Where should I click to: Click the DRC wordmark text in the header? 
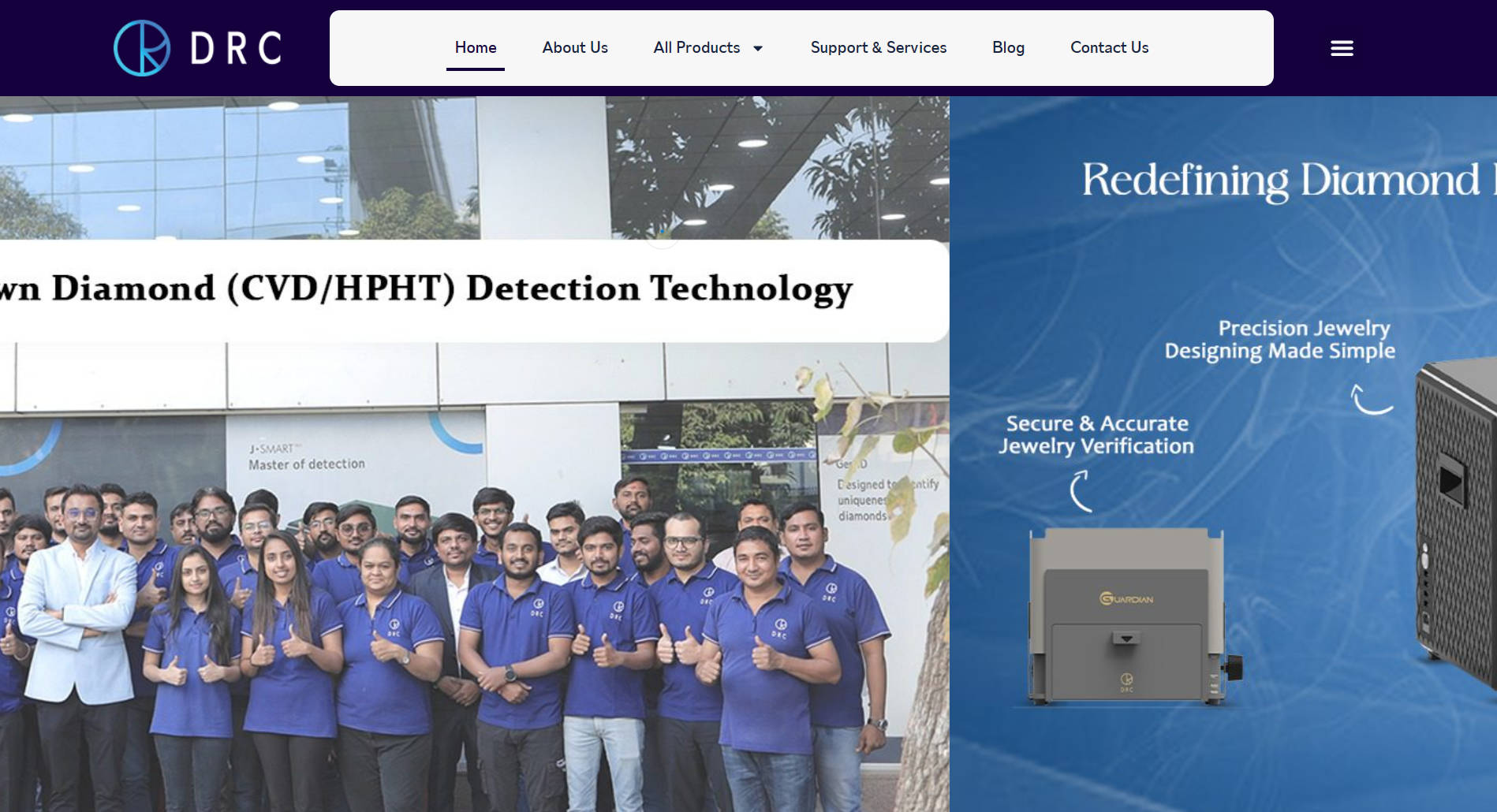pyautogui.click(x=236, y=48)
